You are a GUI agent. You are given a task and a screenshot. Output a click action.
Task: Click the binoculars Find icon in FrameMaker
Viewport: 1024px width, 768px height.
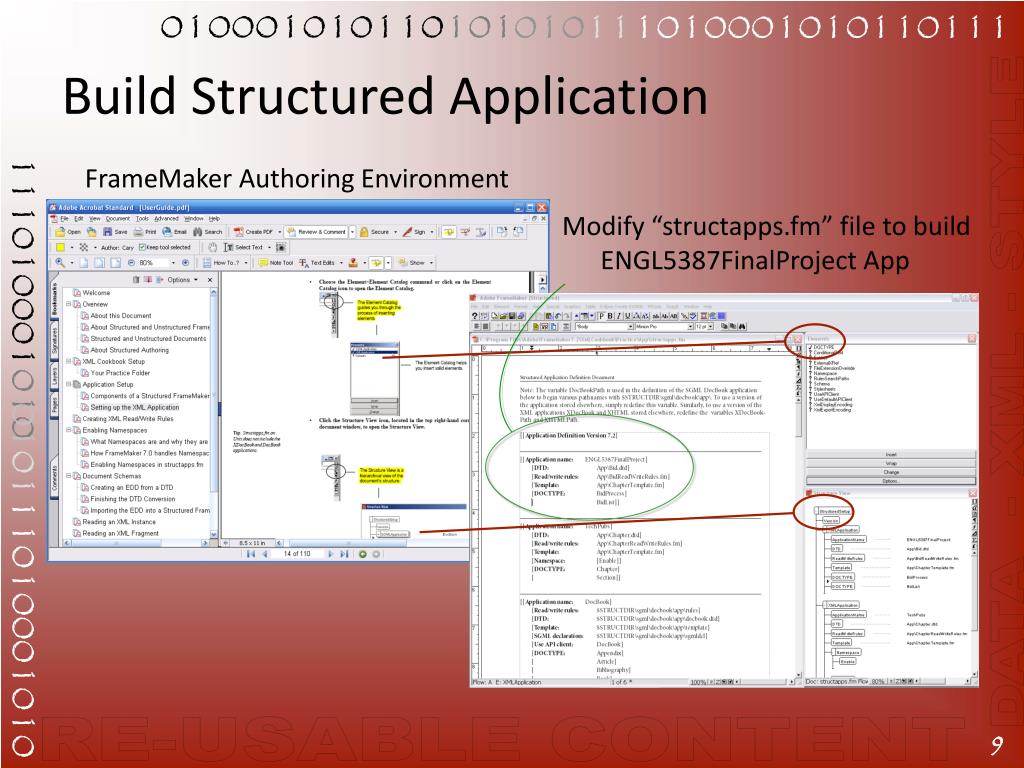click(x=743, y=326)
